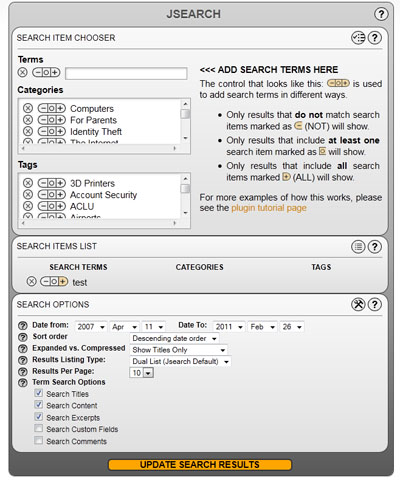Open help for Date from
Image resolution: width=400 pixels, height=480 pixels.
(x=23, y=326)
